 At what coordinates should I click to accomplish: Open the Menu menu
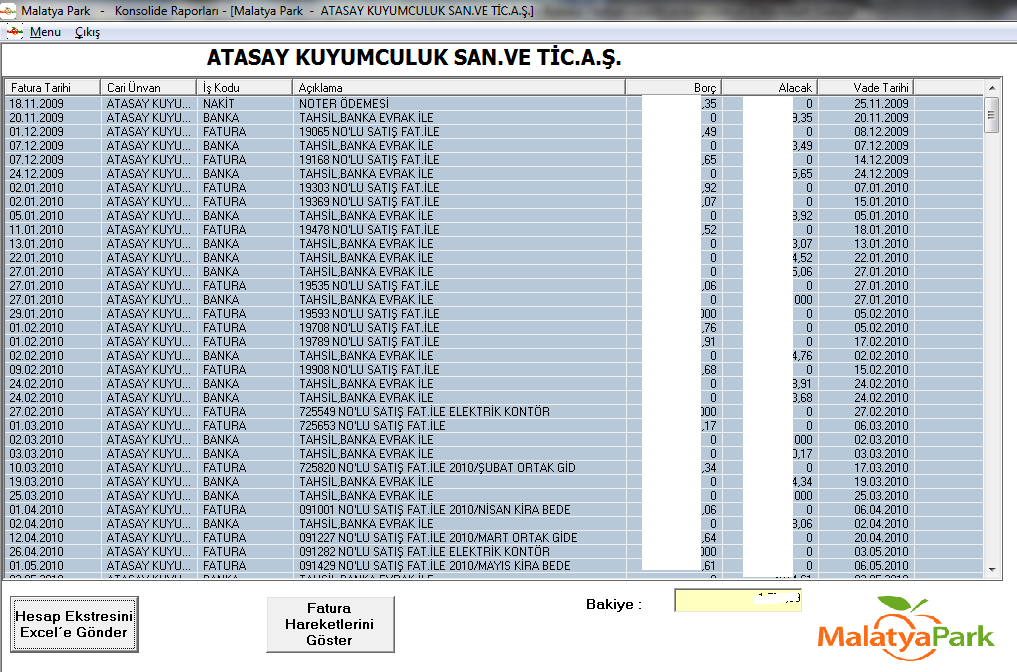[45, 32]
